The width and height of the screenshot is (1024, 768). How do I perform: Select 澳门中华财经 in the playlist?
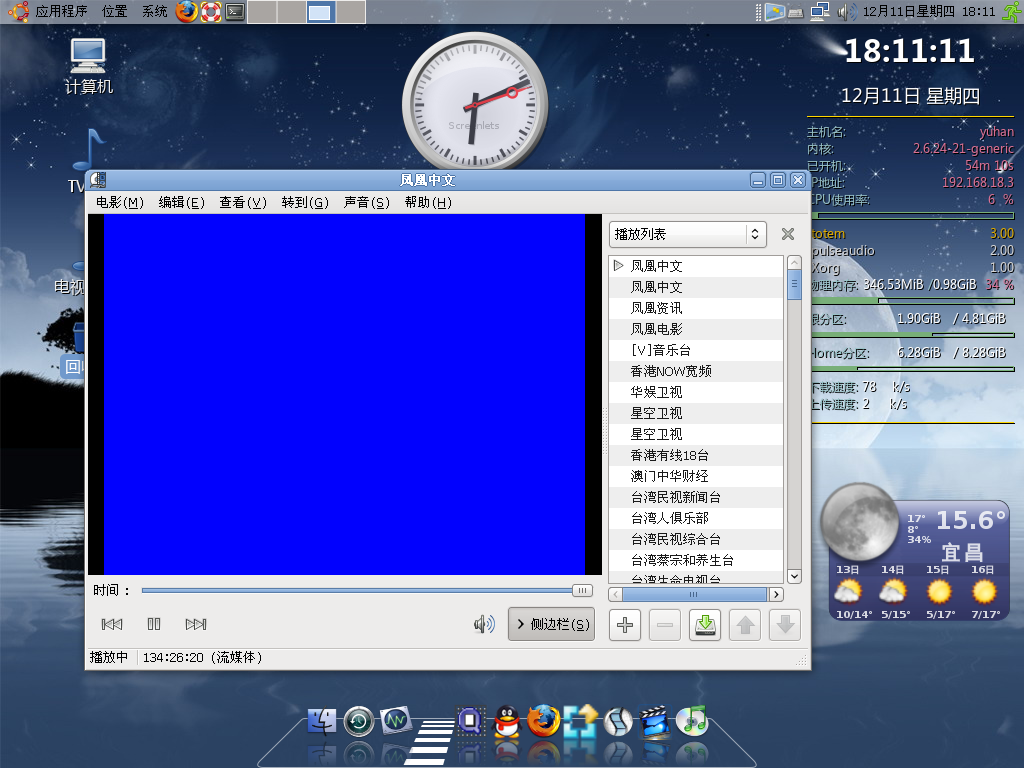coord(696,476)
